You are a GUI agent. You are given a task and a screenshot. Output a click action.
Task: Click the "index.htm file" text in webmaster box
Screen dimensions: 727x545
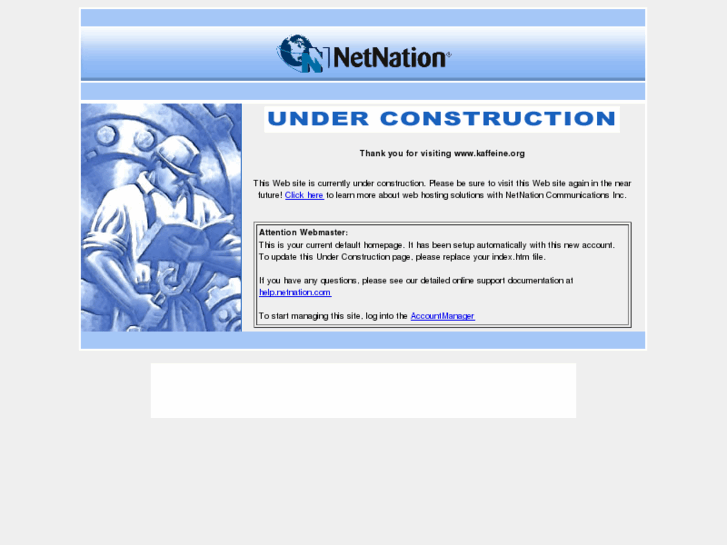[x=518, y=257]
